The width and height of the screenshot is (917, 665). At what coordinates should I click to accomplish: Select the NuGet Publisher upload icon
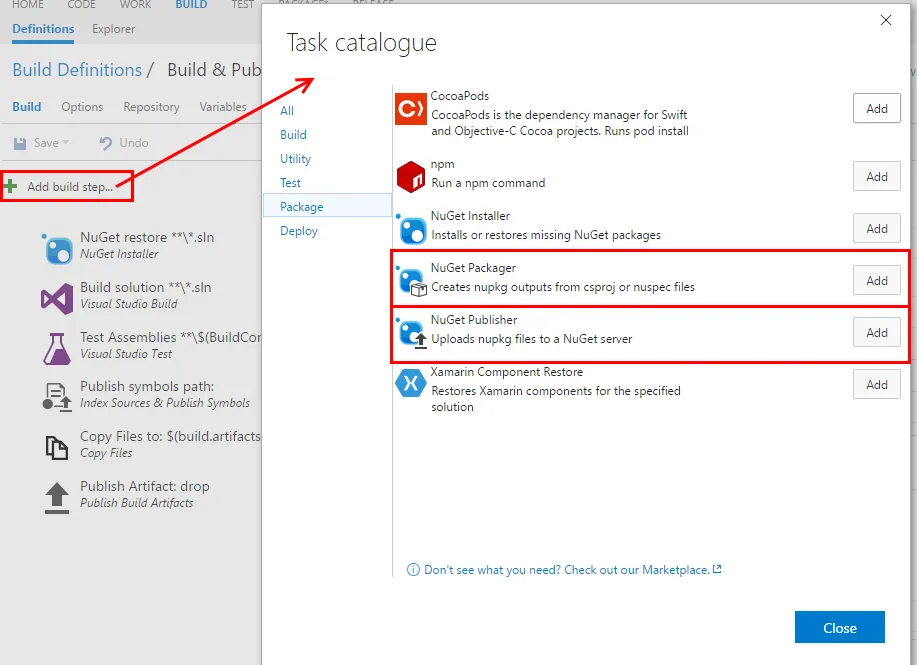click(x=409, y=332)
